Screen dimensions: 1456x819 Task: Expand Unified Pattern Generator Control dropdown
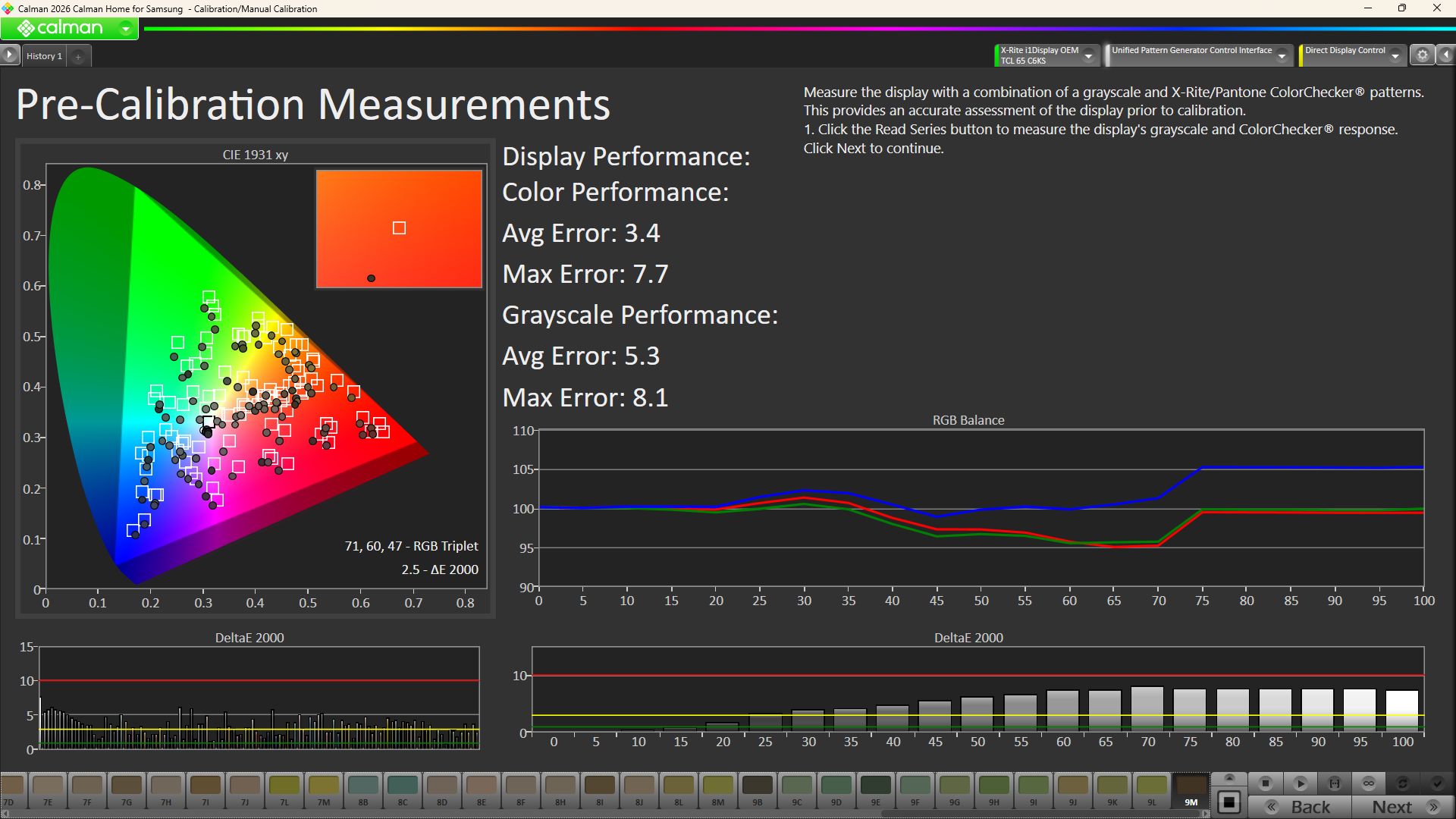tap(1282, 55)
